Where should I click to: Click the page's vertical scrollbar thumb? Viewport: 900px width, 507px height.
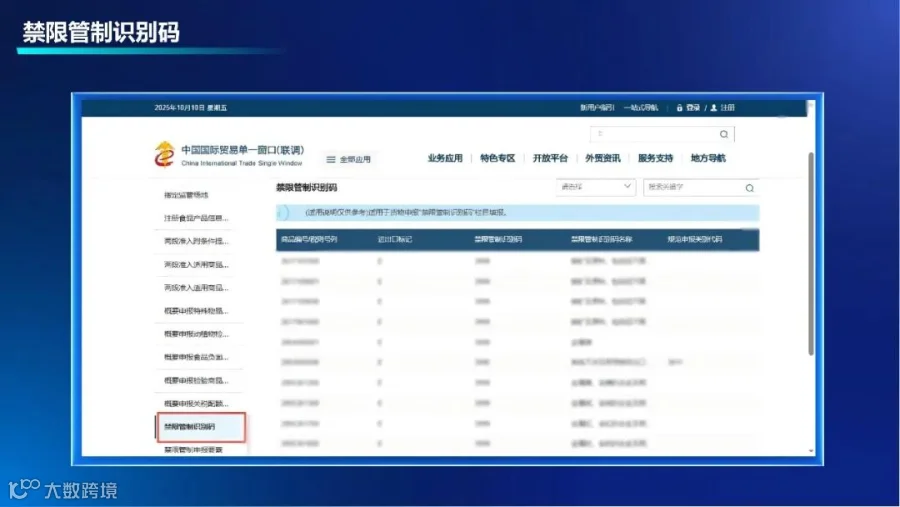coord(810,254)
